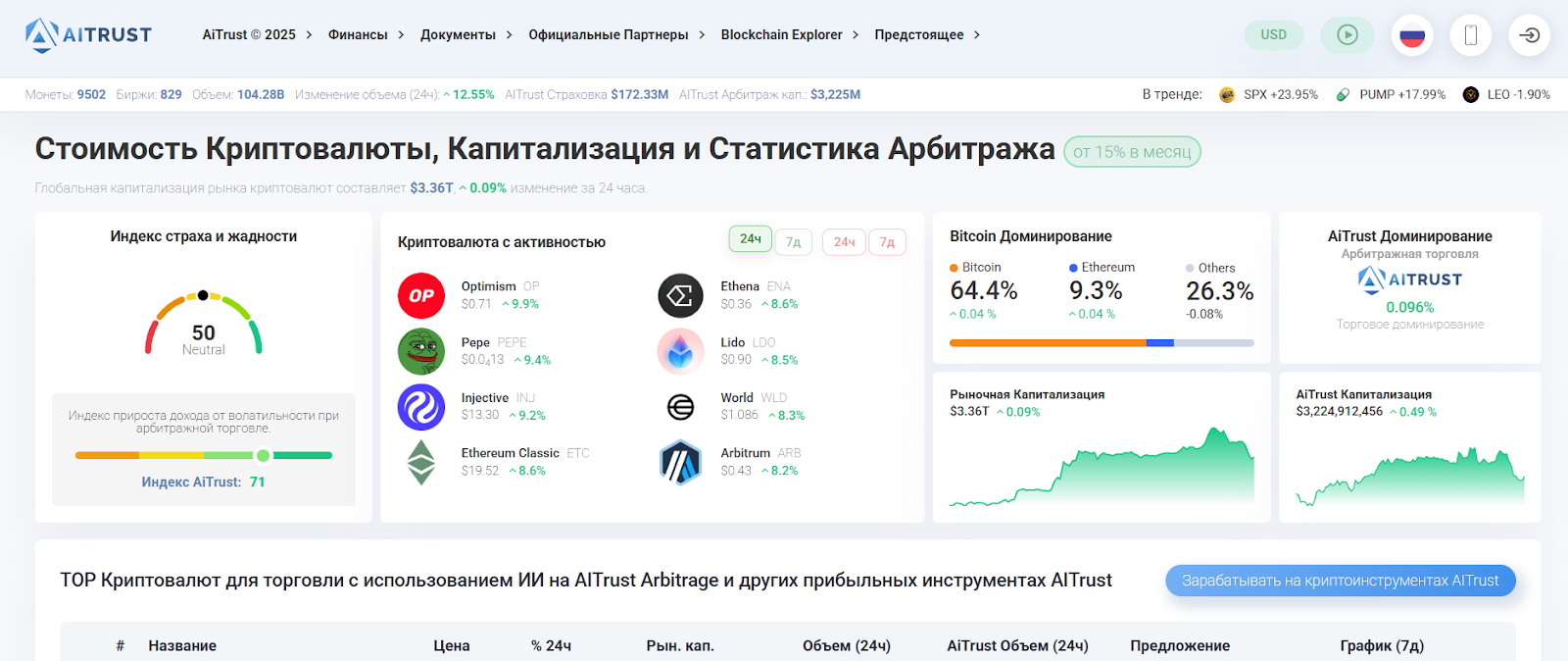Click Bitcoin 64.4% dominance value
The width and height of the screenshot is (1568, 661).
click(983, 291)
